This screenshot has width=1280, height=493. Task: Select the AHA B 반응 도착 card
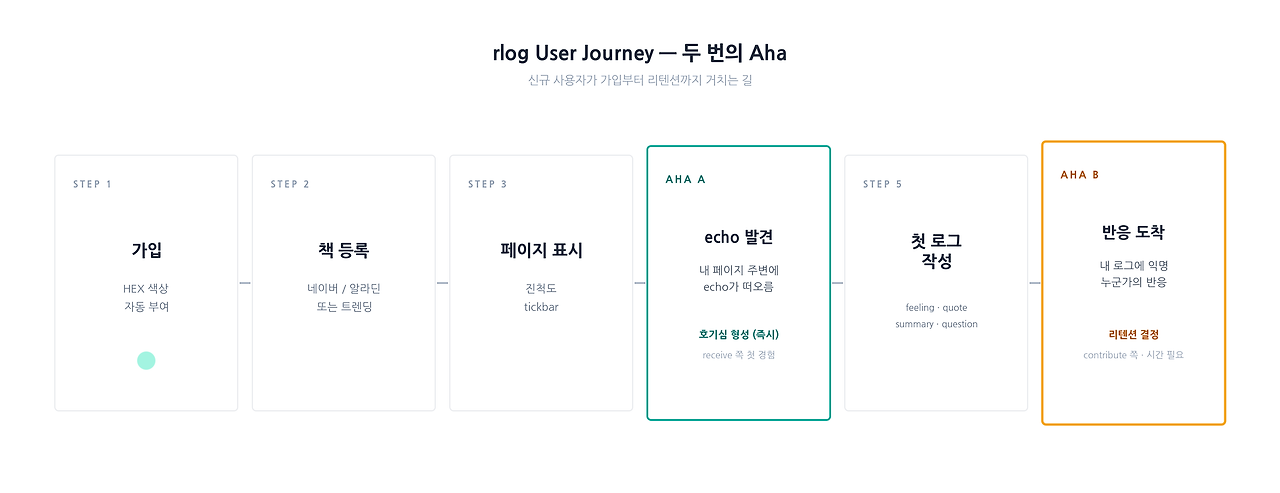point(1134,283)
